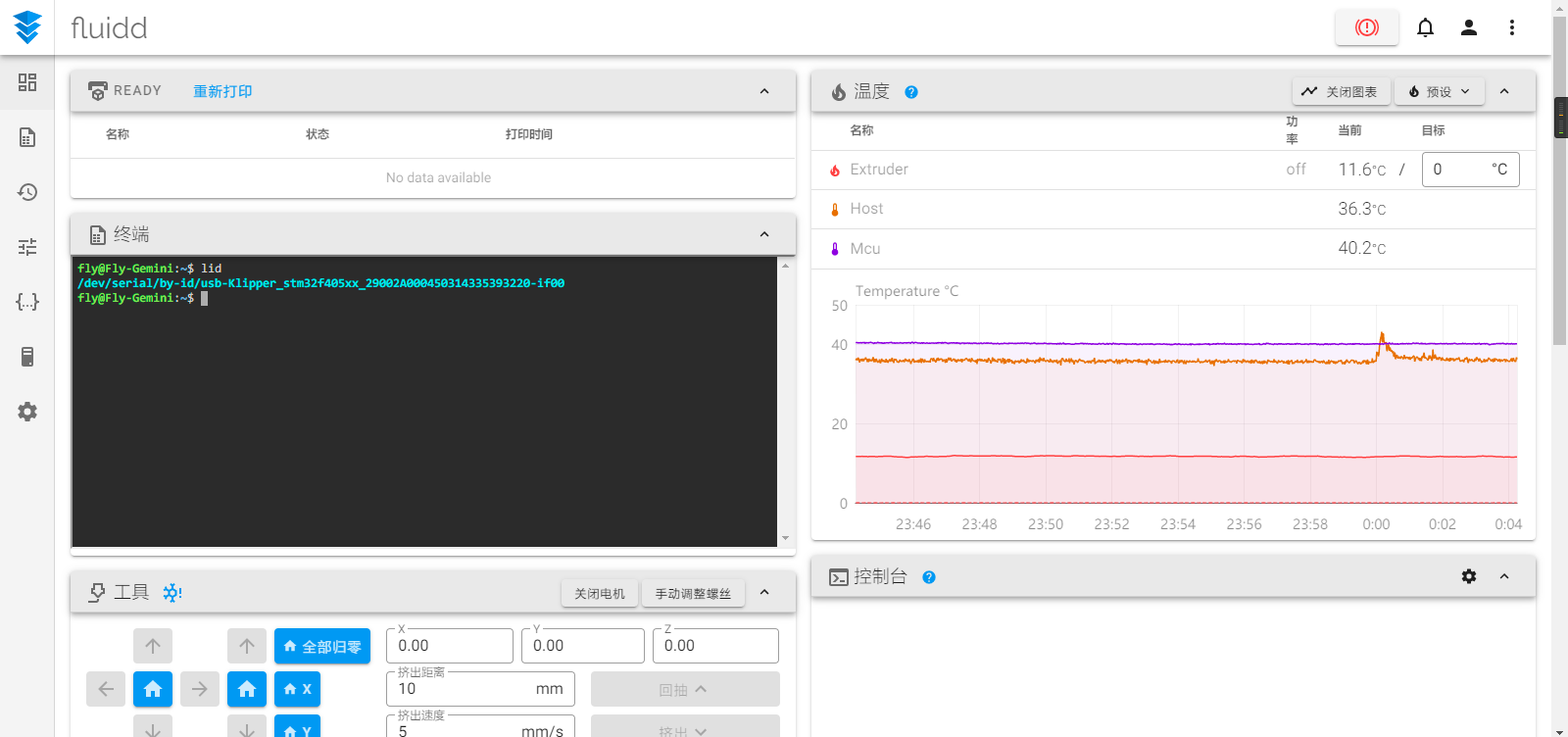Click the Host temperature 36.3°C value
The height and width of the screenshot is (737, 1568).
coord(1362,209)
